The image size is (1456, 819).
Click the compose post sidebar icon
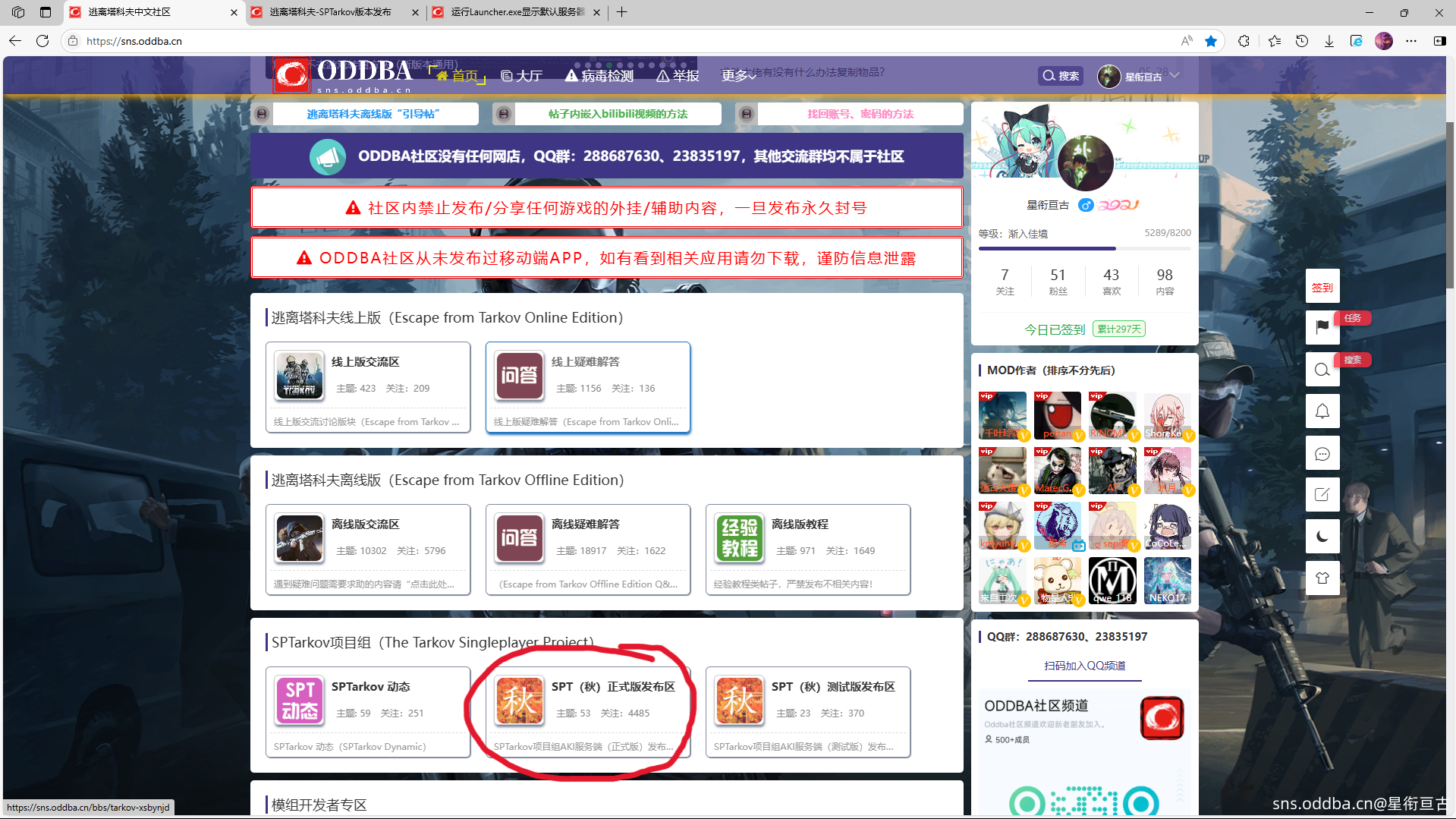coord(1322,495)
